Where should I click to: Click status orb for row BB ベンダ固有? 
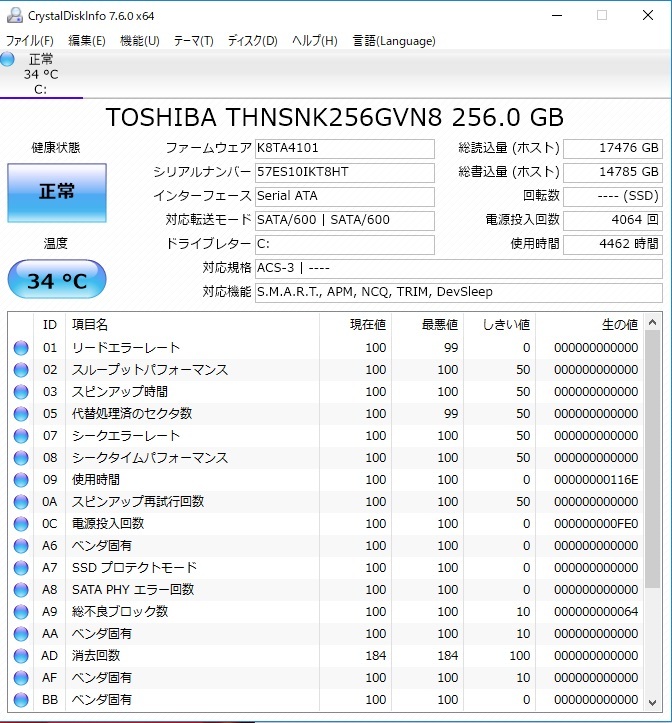[x=21, y=700]
